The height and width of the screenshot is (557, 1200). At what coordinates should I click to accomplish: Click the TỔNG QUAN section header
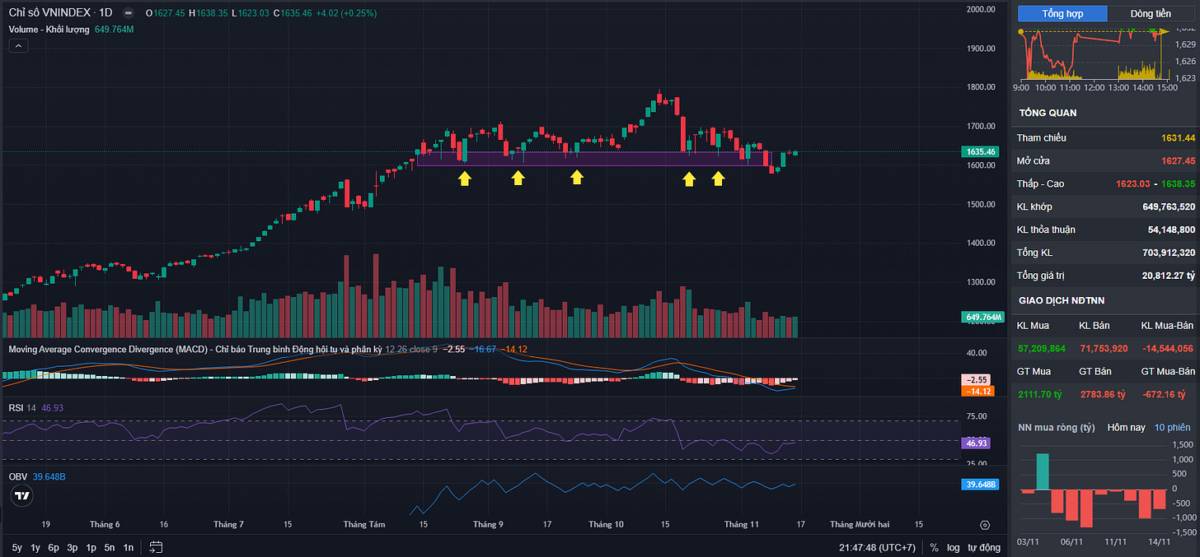[x=1048, y=113]
